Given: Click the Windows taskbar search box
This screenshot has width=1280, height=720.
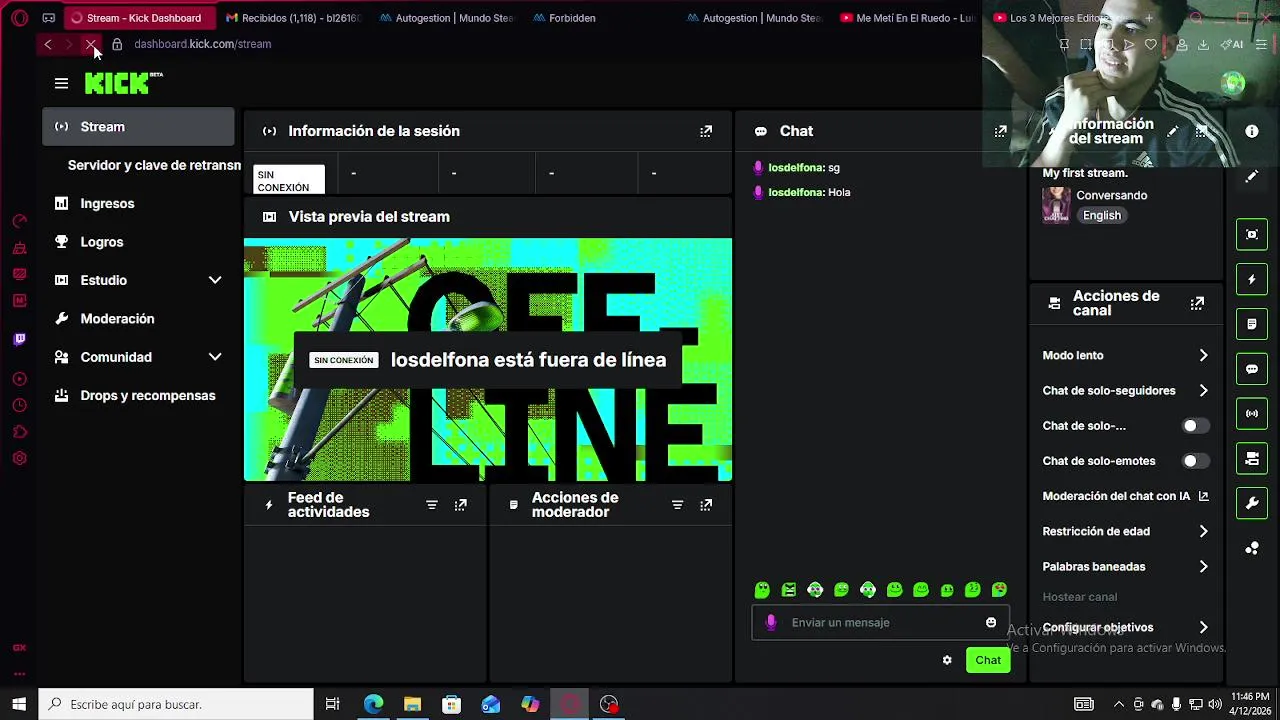Looking at the screenshot, I should pos(176,704).
